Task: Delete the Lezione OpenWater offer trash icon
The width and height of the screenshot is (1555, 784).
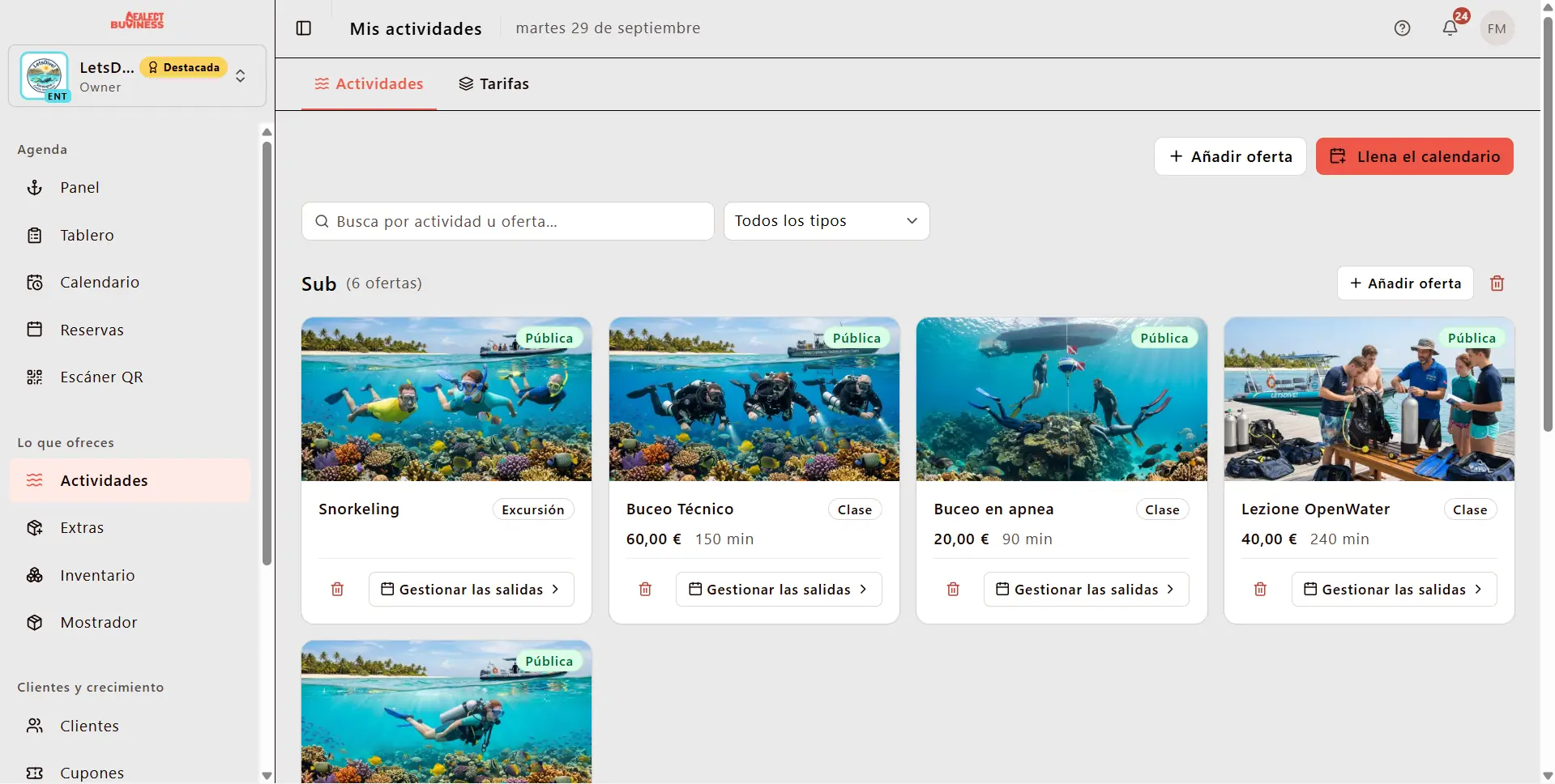Action: [1260, 590]
